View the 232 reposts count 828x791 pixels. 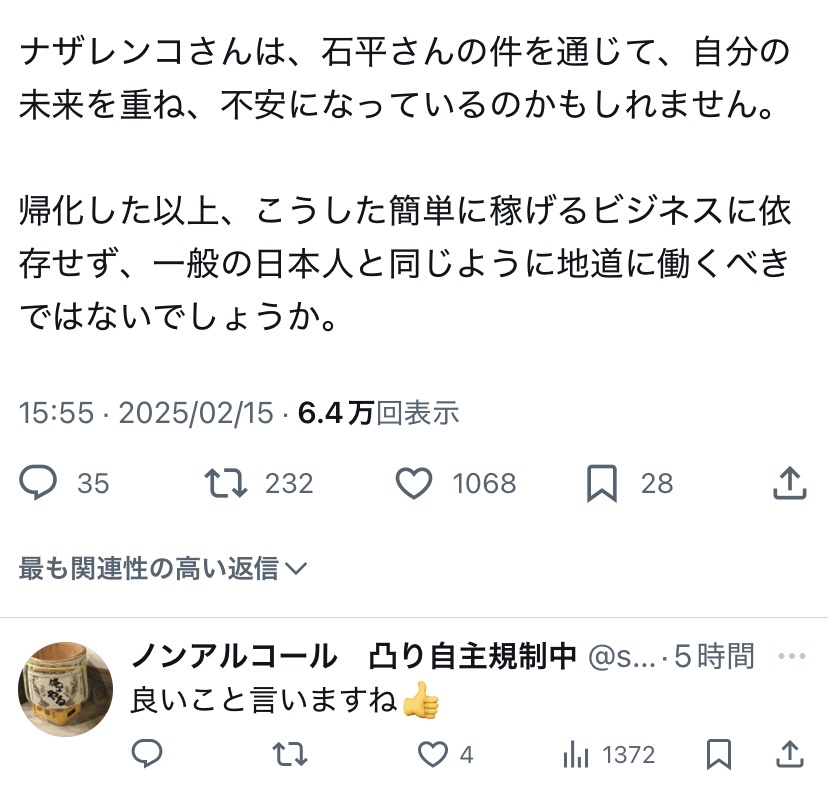coord(288,484)
